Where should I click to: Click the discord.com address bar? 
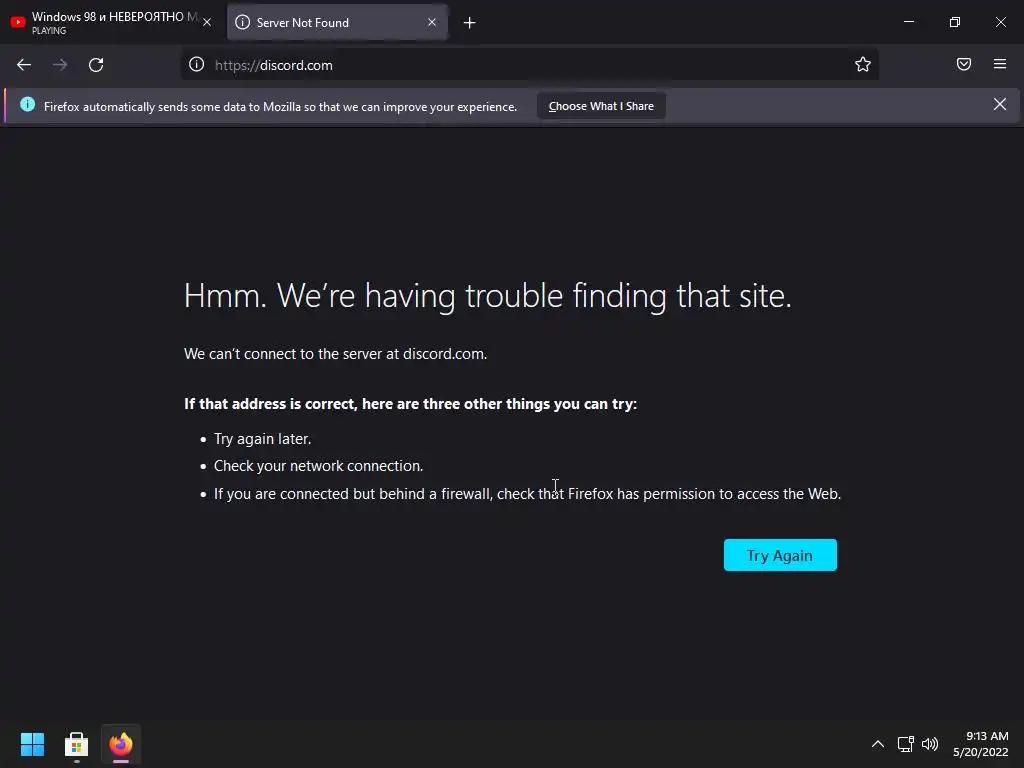pos(529,65)
